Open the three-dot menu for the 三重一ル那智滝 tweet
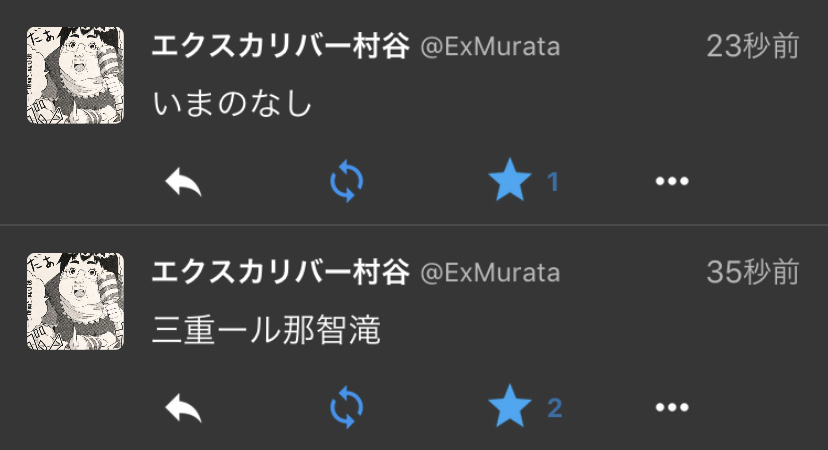The image size is (828, 450). [x=672, y=407]
